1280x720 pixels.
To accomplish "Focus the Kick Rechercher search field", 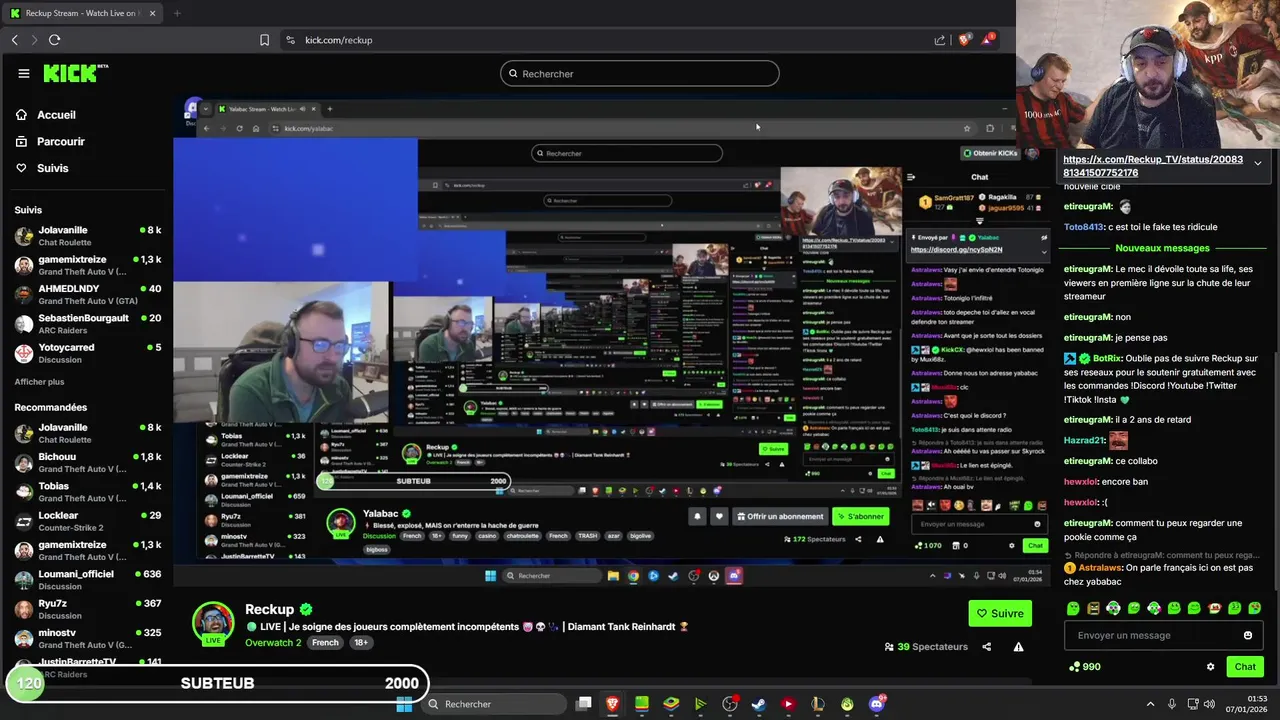I will click(640, 73).
